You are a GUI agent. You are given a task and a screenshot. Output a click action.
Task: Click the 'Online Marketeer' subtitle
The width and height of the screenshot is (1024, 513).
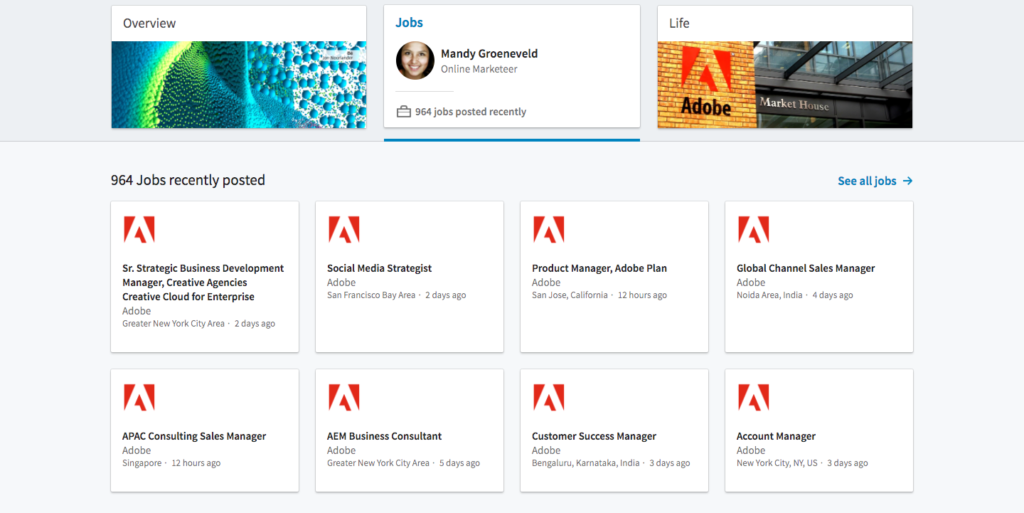(479, 69)
